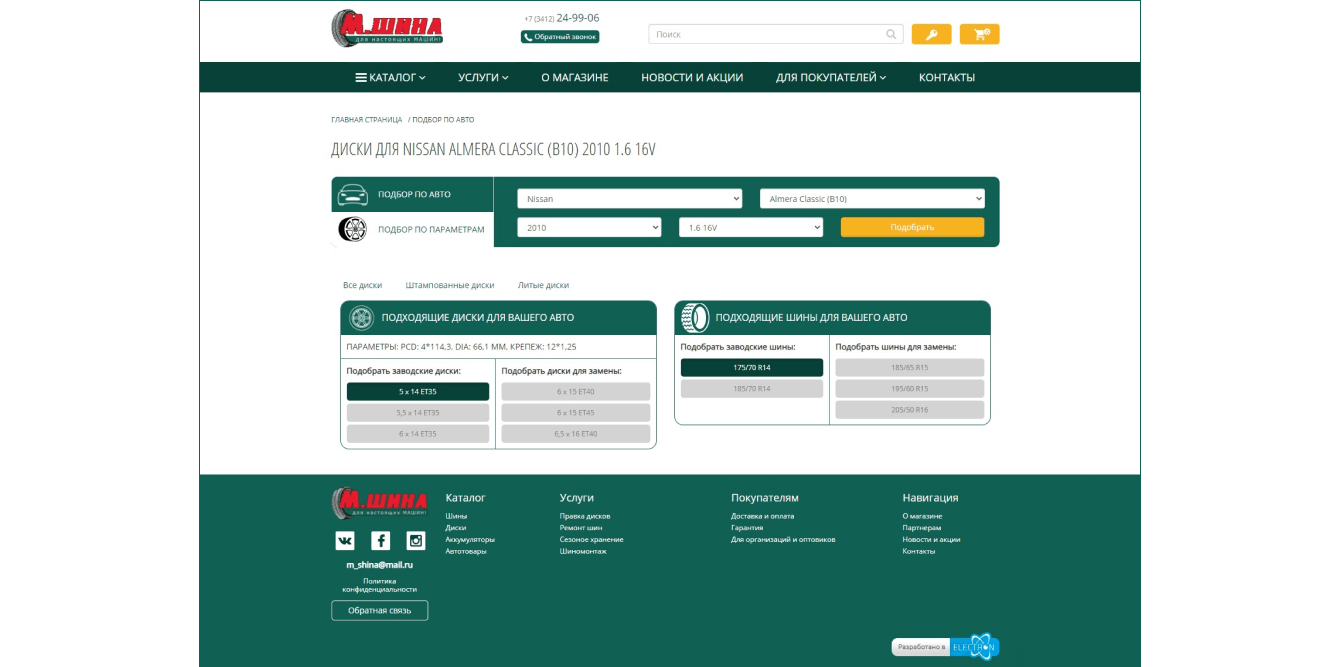Select factory tire 185/70 R14

tap(752, 388)
